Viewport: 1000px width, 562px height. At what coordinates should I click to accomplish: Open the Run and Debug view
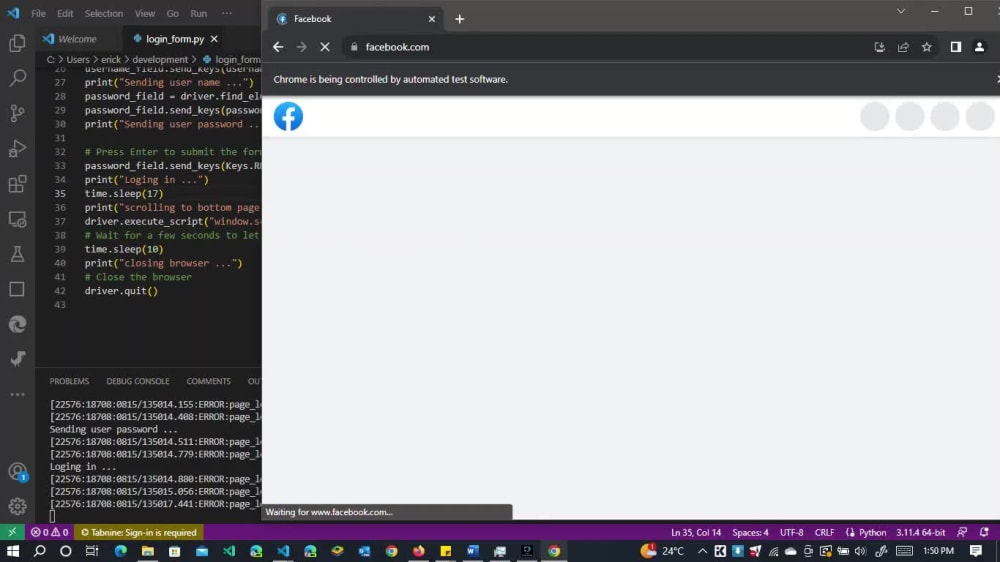[17, 148]
